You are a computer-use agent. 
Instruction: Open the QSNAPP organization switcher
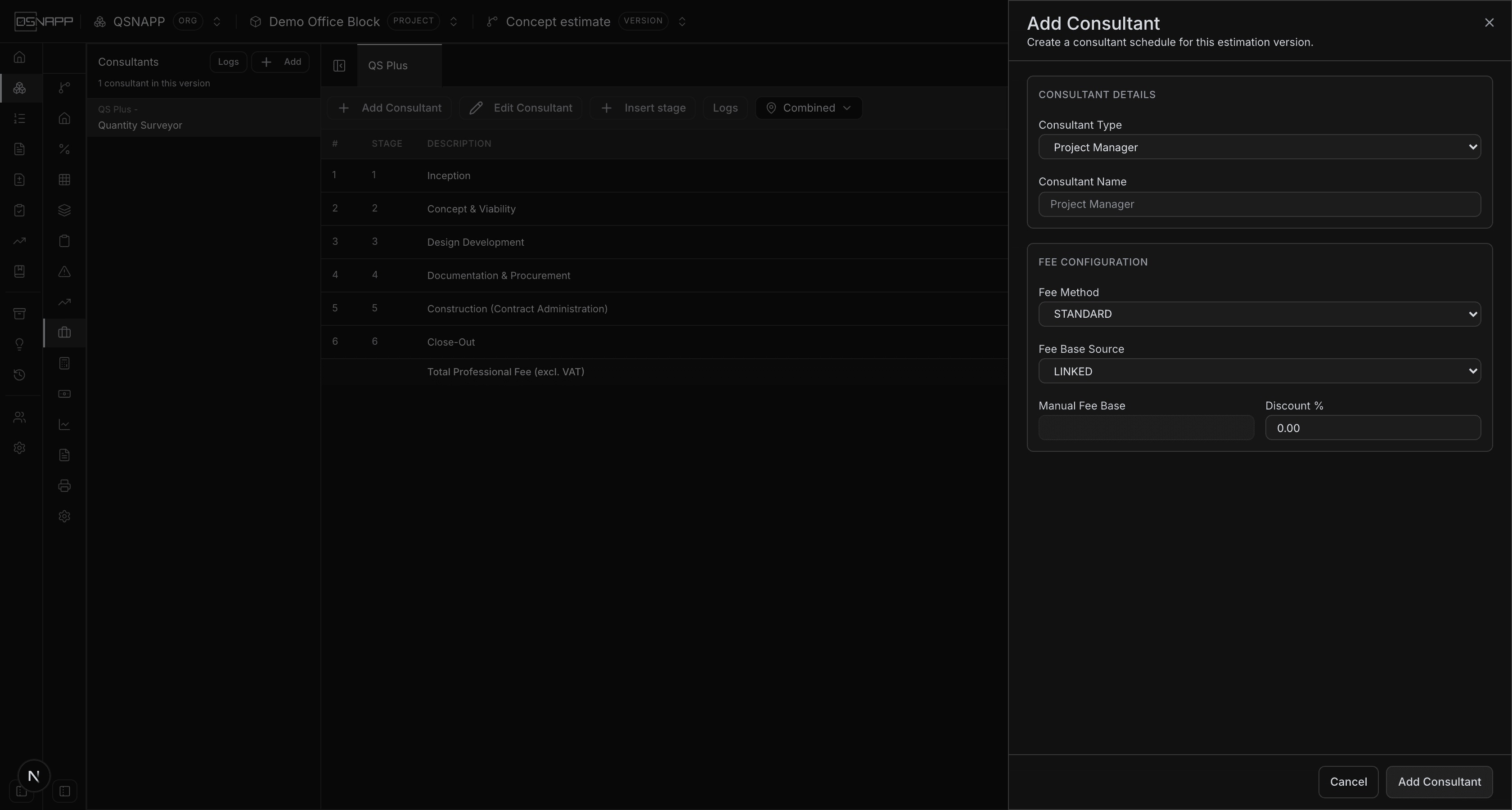click(x=216, y=22)
